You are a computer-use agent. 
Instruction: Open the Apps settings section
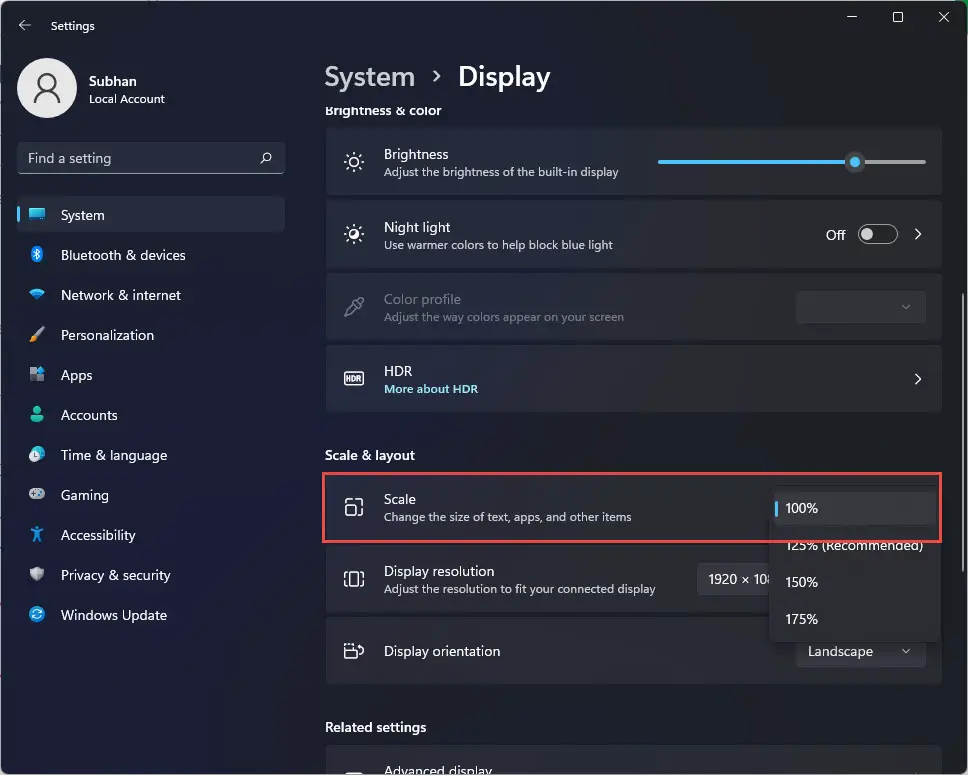pos(76,375)
